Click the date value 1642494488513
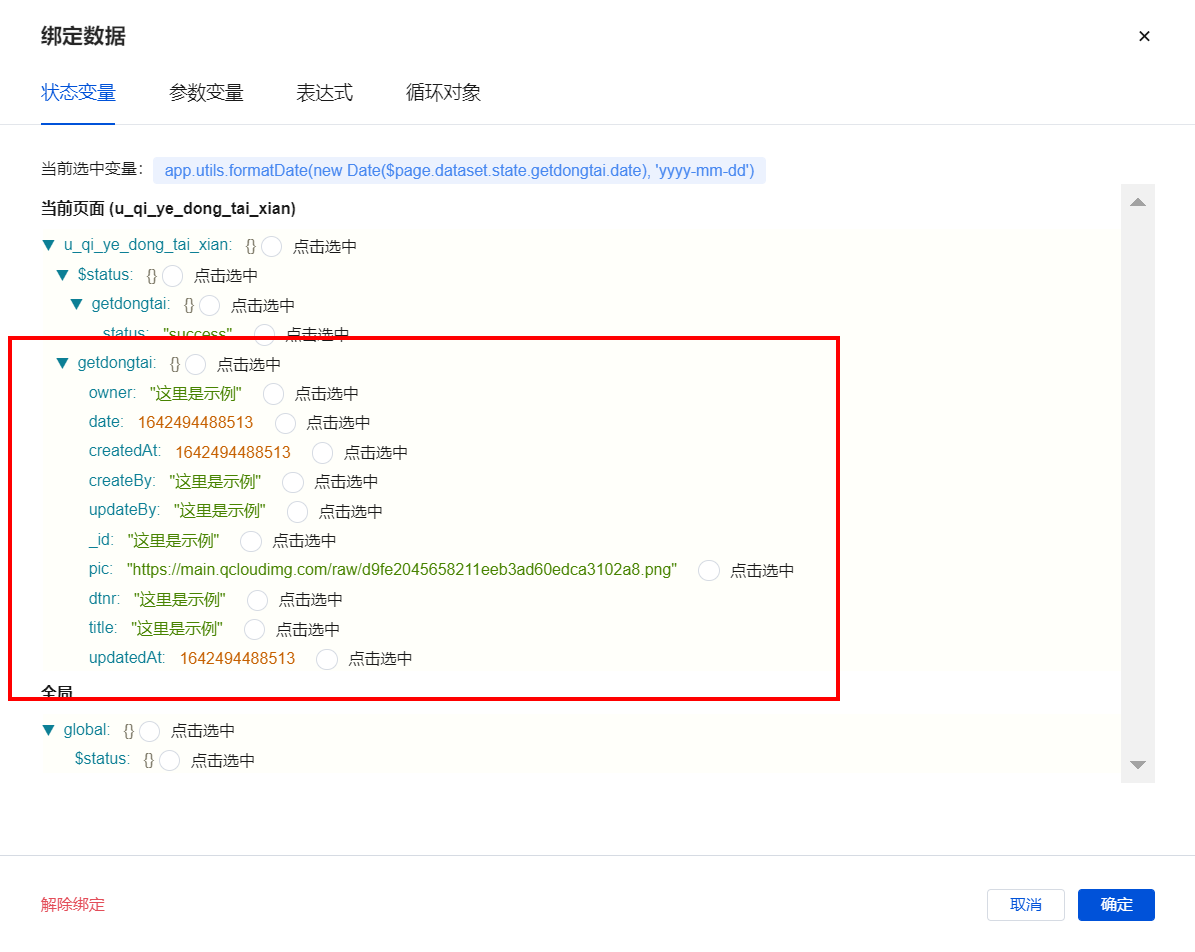Screen dimensions: 1195x952 coord(195,422)
